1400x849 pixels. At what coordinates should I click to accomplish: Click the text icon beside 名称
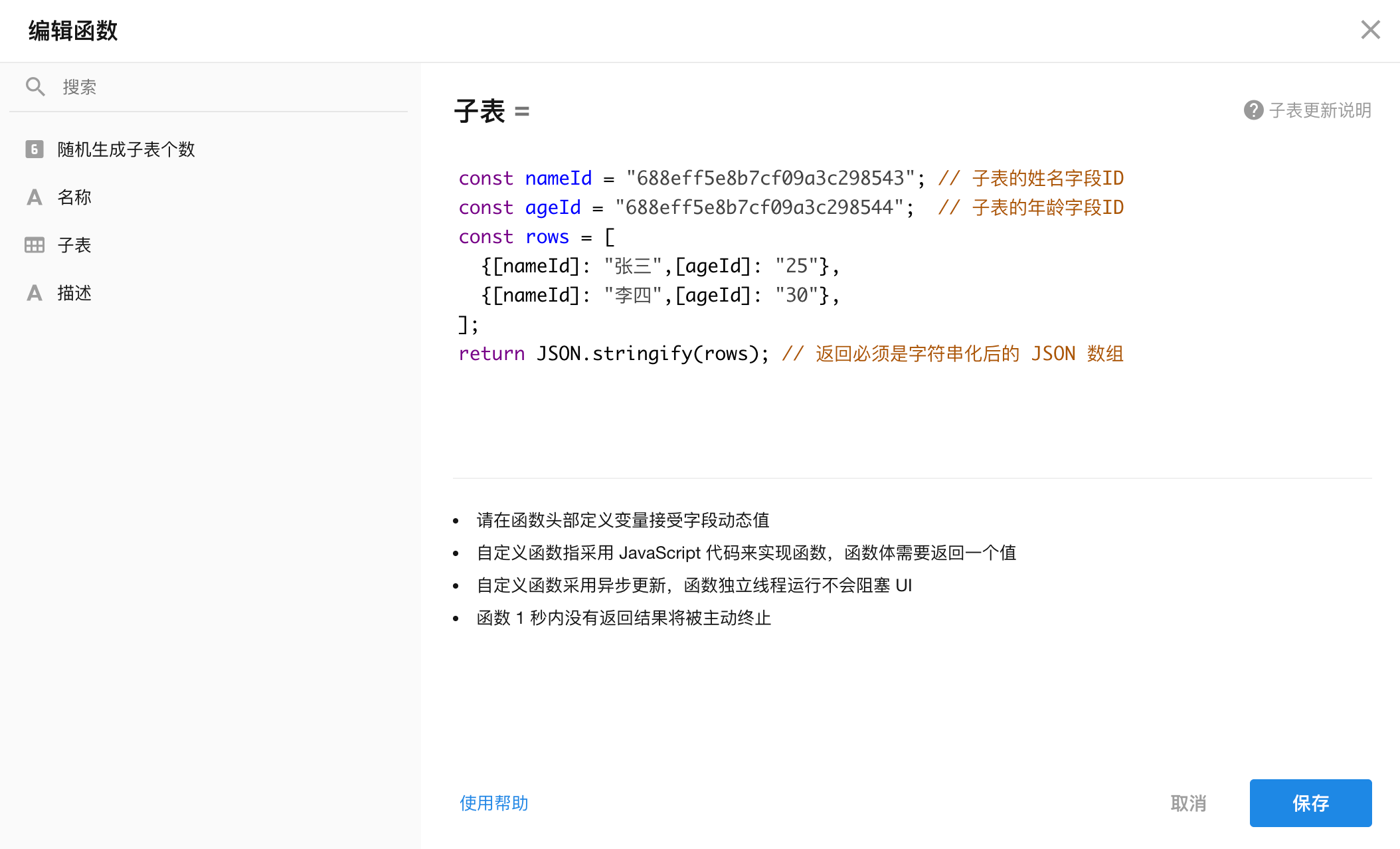click(x=35, y=197)
